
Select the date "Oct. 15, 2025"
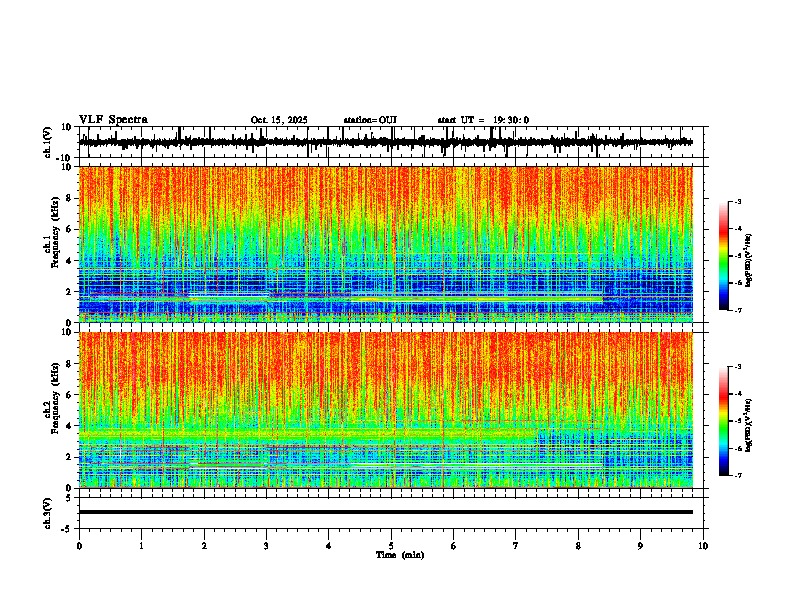click(x=279, y=120)
